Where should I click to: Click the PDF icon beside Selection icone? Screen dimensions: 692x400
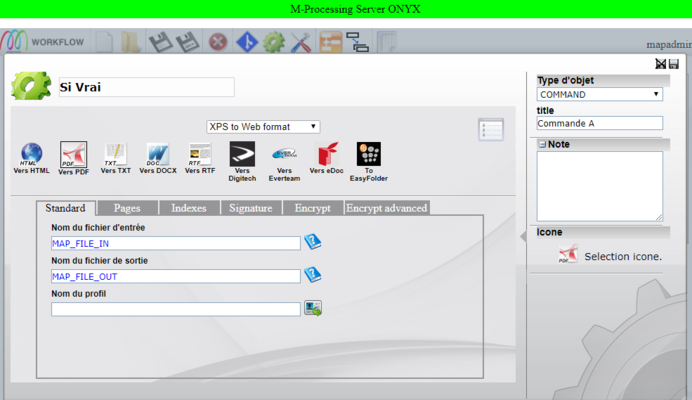coord(568,254)
